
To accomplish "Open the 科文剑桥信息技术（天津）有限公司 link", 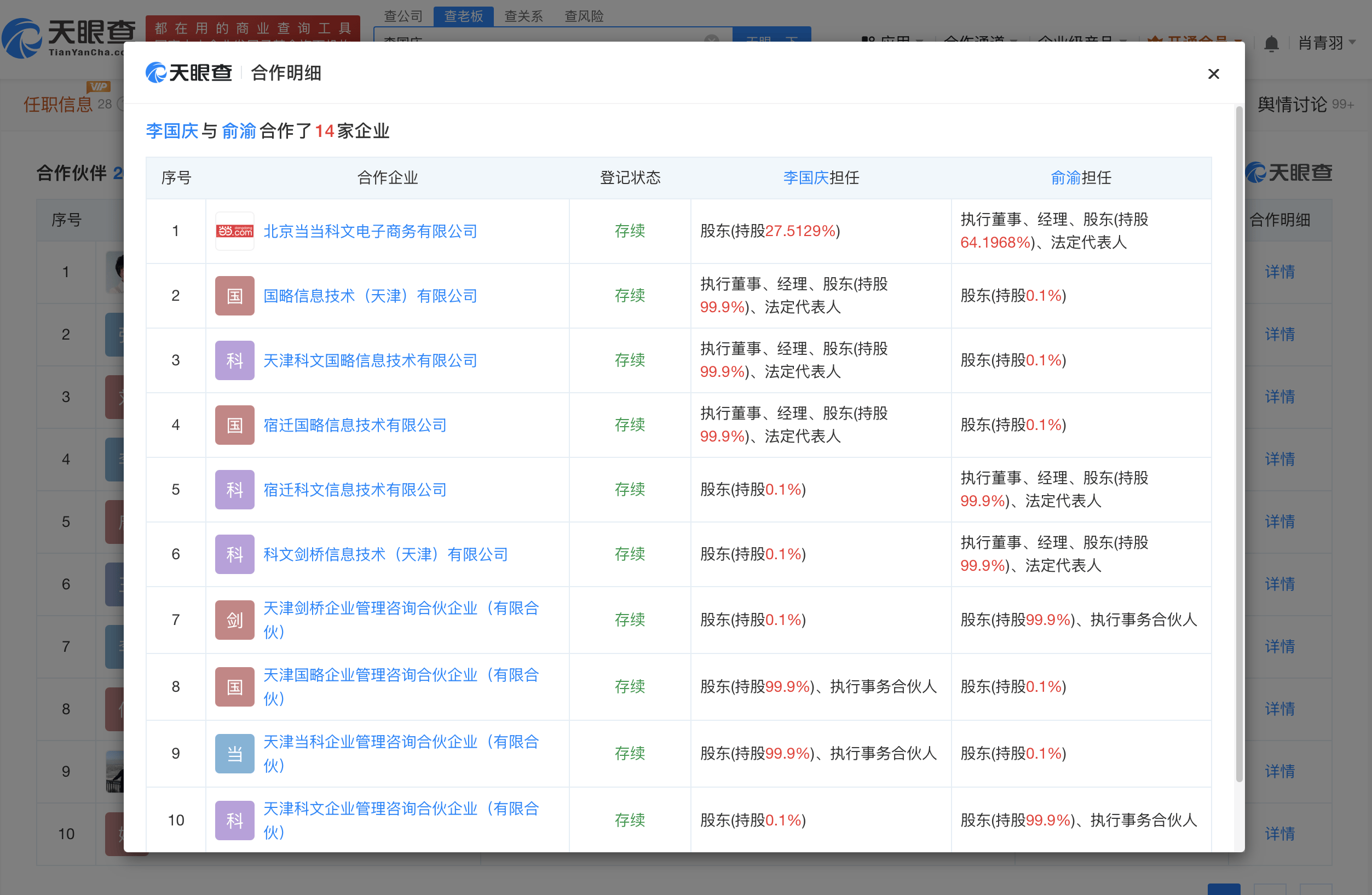I will [x=385, y=554].
